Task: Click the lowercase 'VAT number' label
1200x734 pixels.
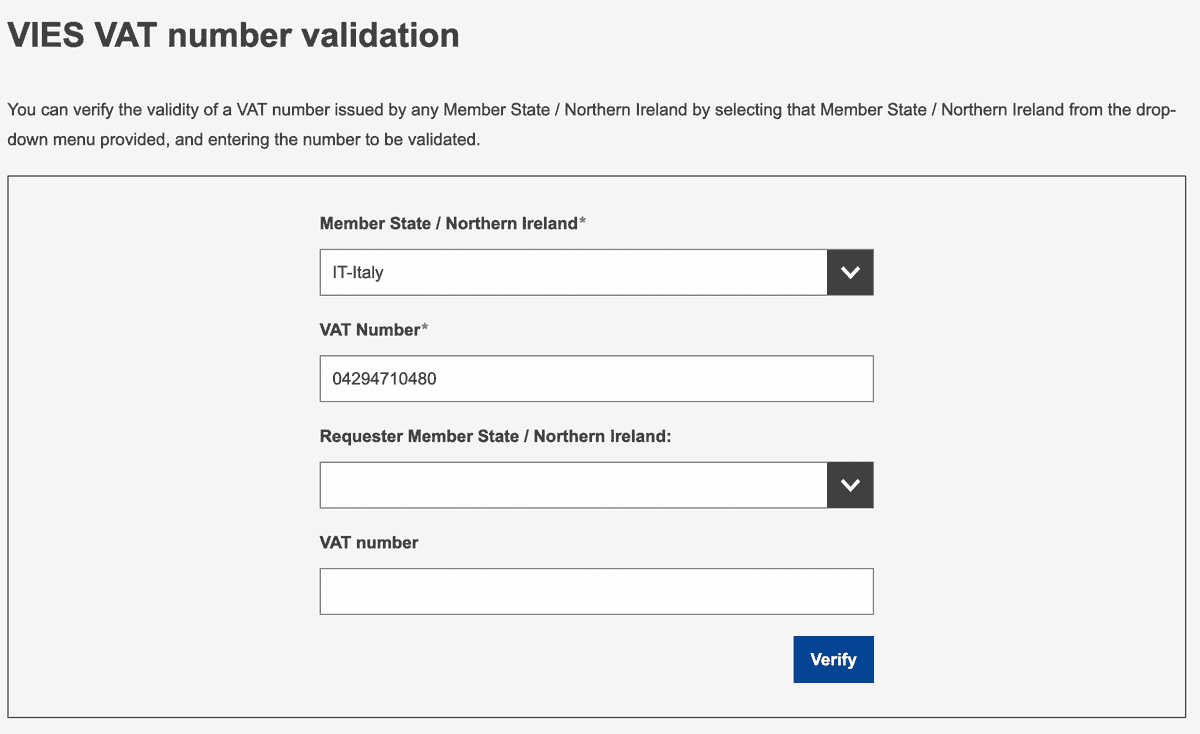Action: 369,543
